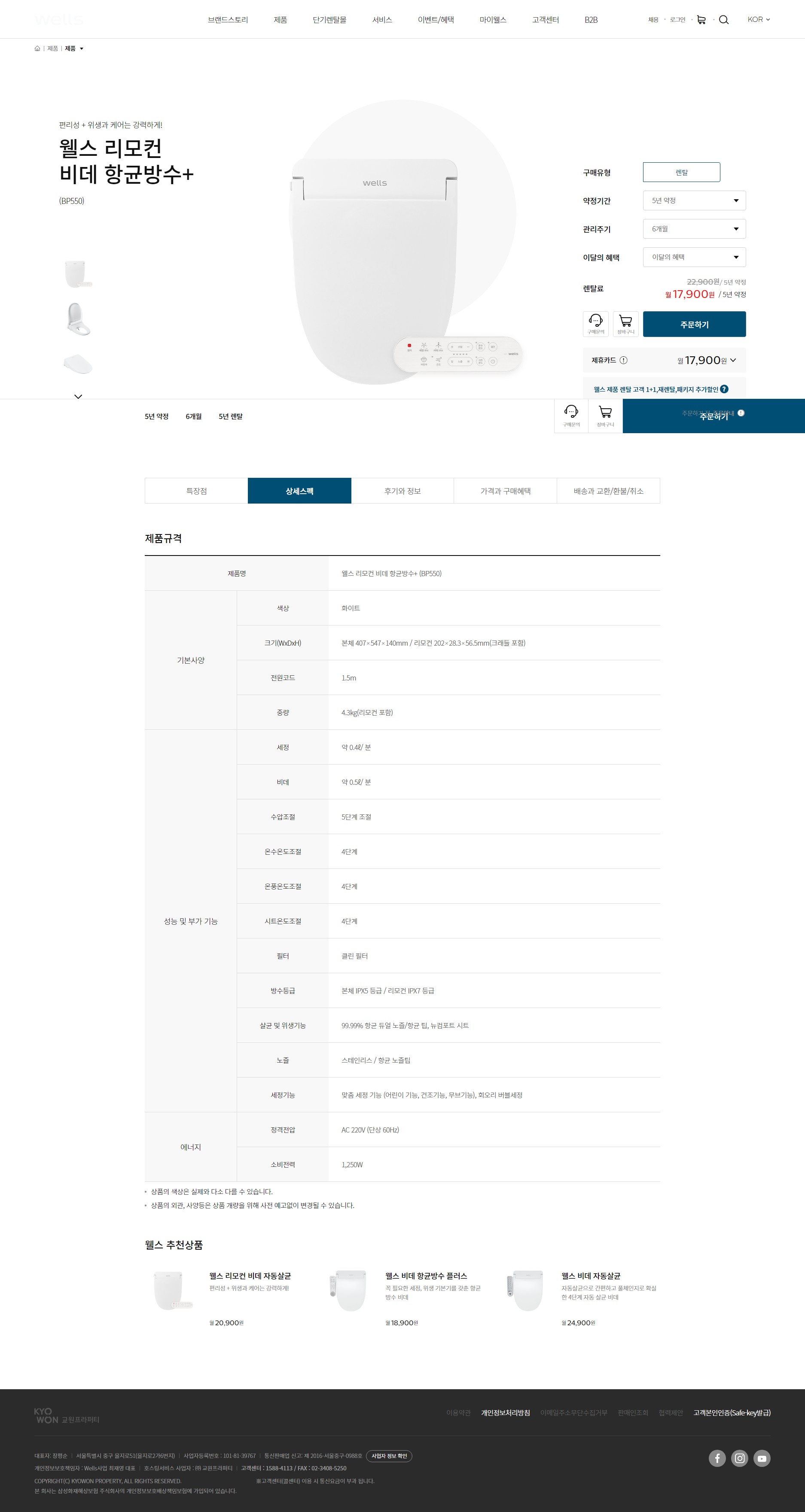Open the 관리주기 6개월 dropdown

click(x=694, y=229)
